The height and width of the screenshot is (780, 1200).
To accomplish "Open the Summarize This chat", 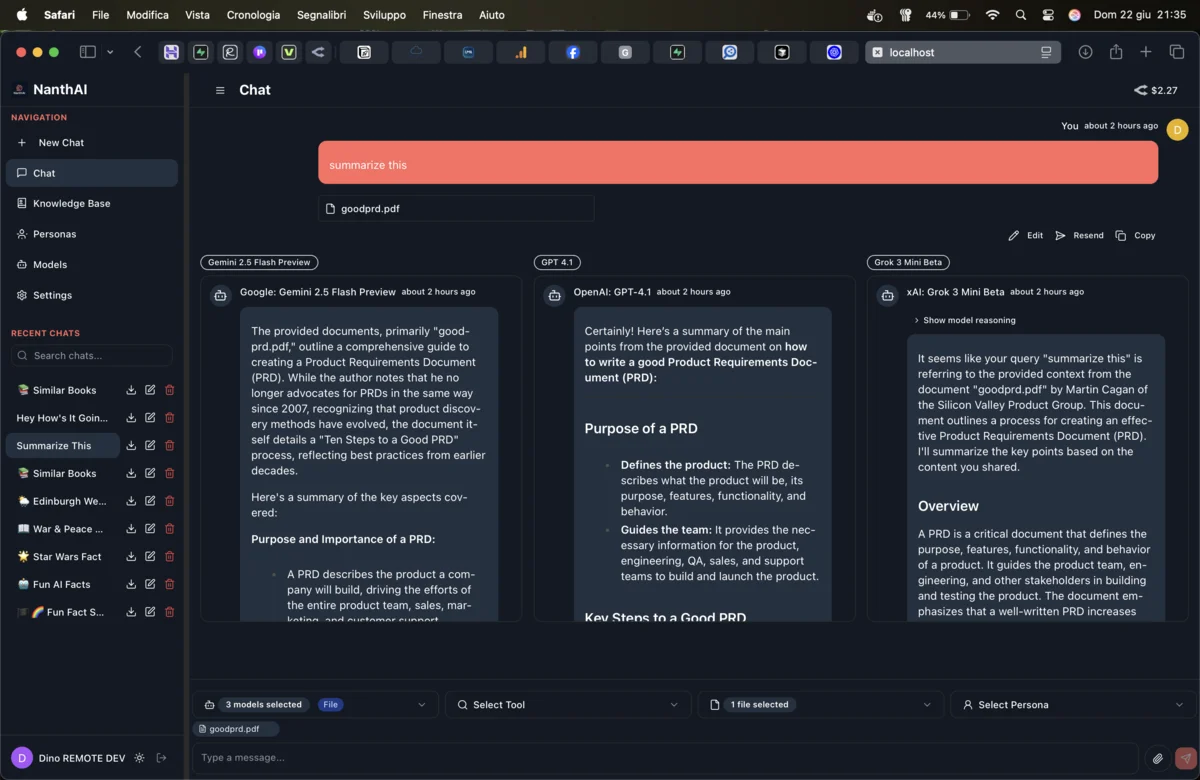I will 62,446.
